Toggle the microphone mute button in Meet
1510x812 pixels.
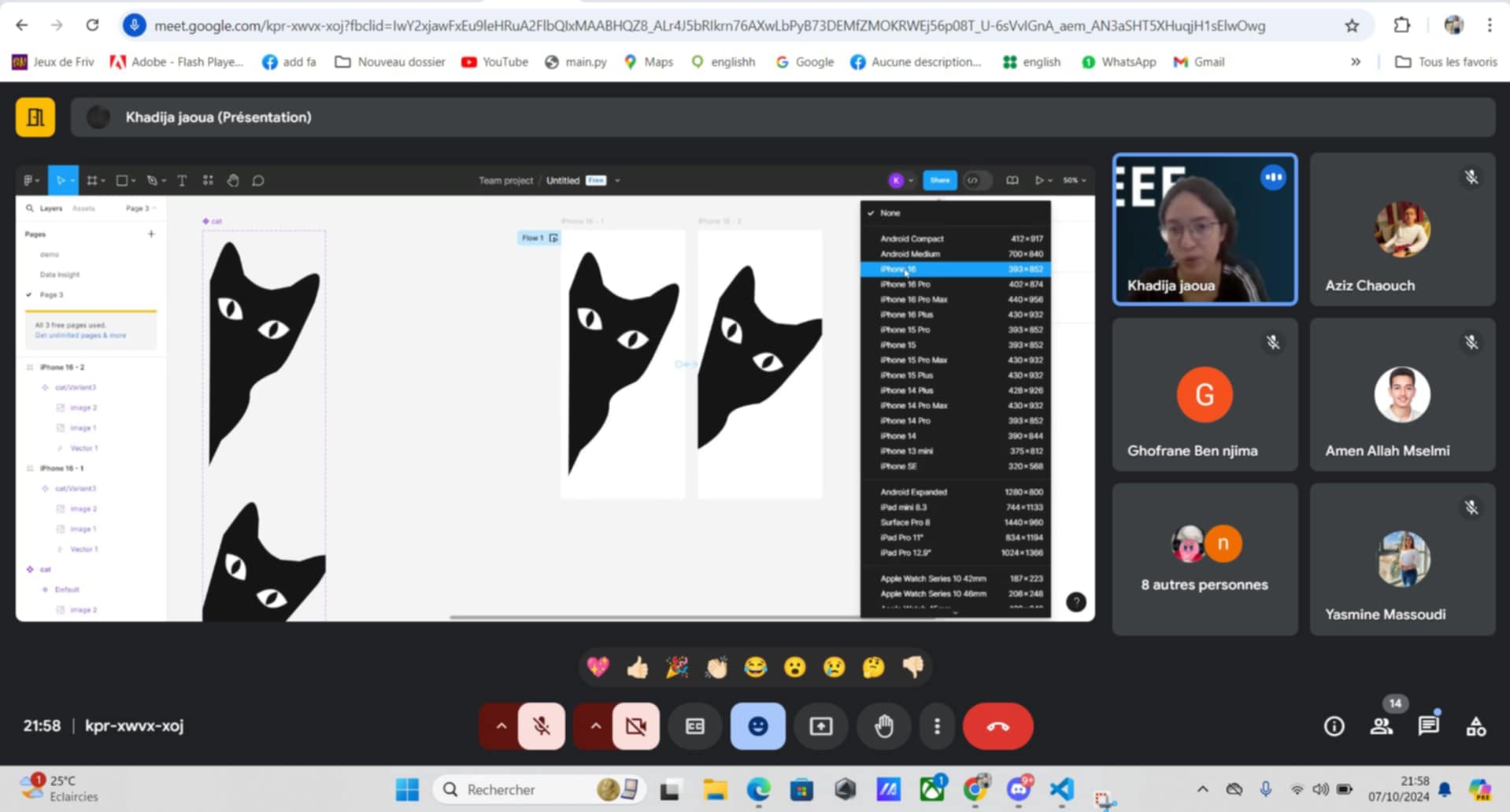coord(541,725)
